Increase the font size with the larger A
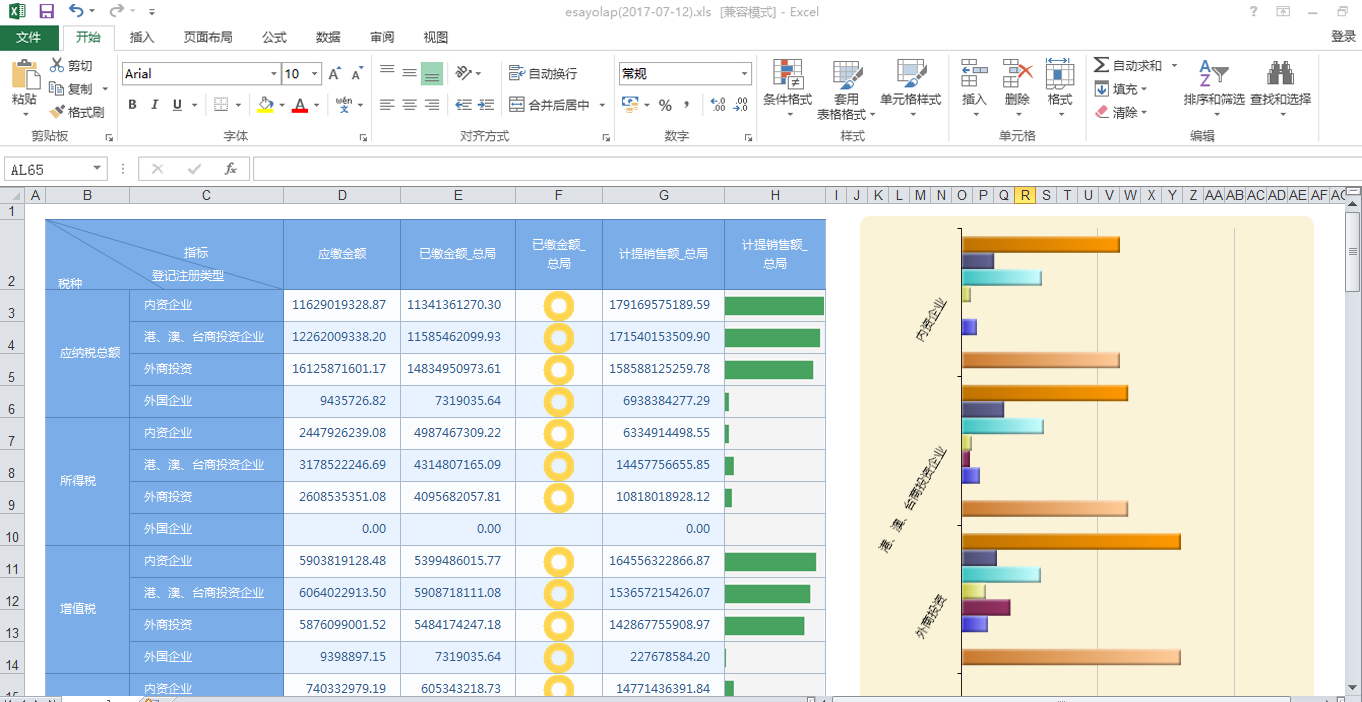1362x702 pixels. tap(335, 74)
